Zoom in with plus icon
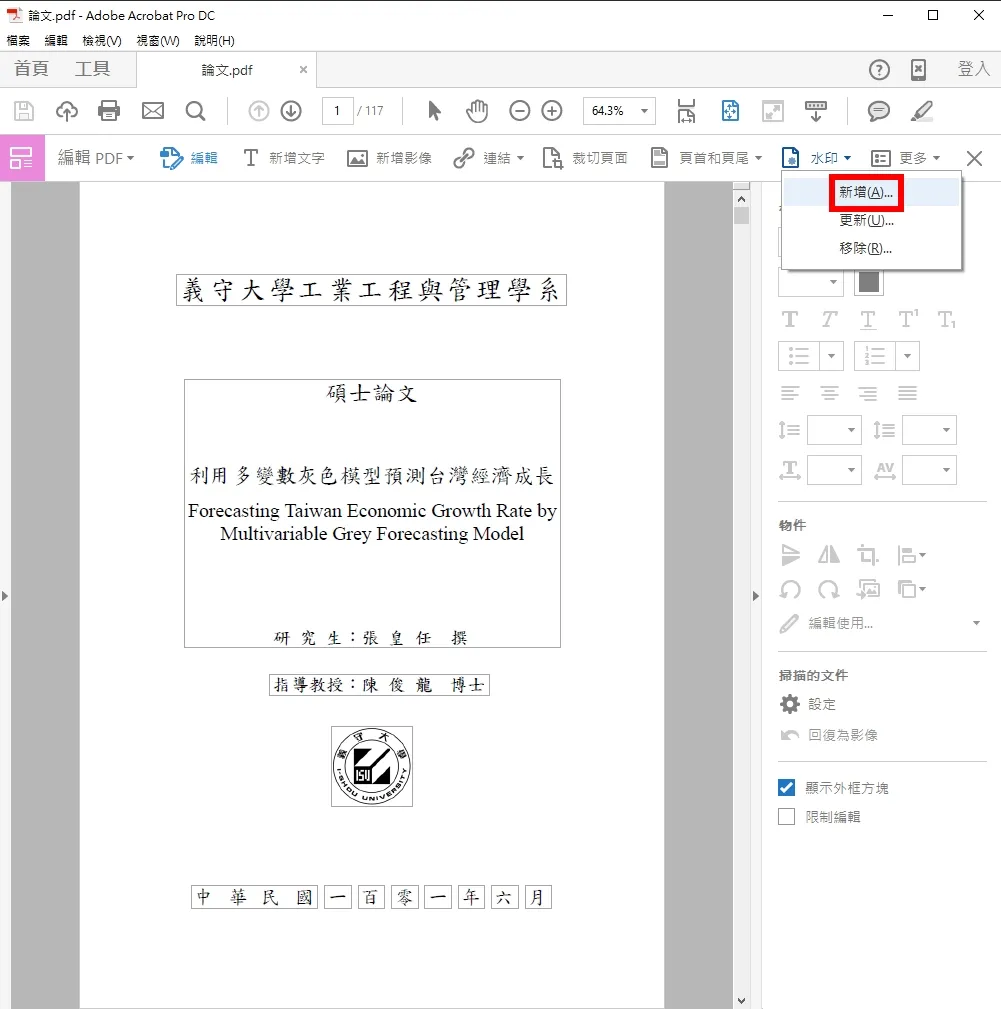 pos(552,111)
